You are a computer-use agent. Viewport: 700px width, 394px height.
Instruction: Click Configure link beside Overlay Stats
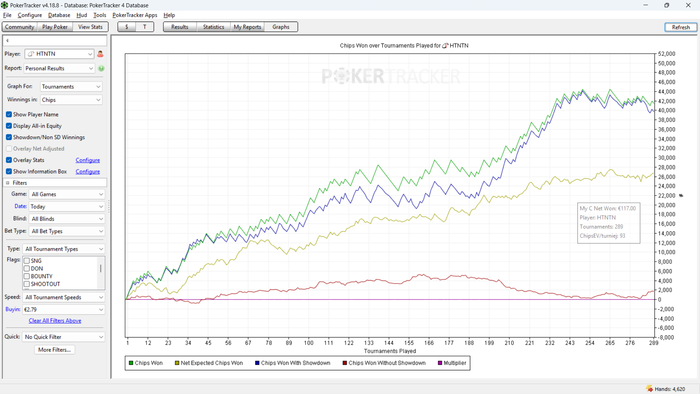88,160
